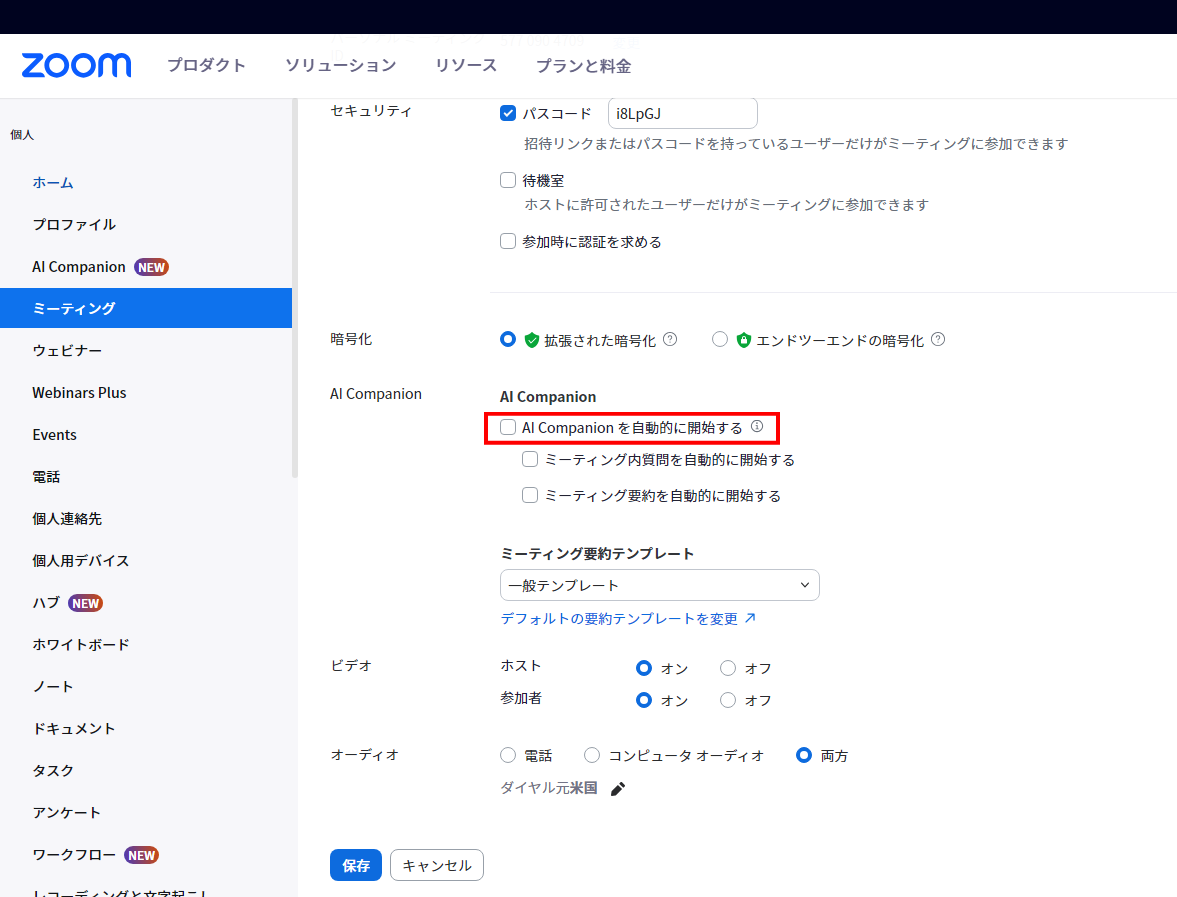Uncheck the パスコード checkbox
Viewport: 1177px width, 897px height.
coord(508,113)
